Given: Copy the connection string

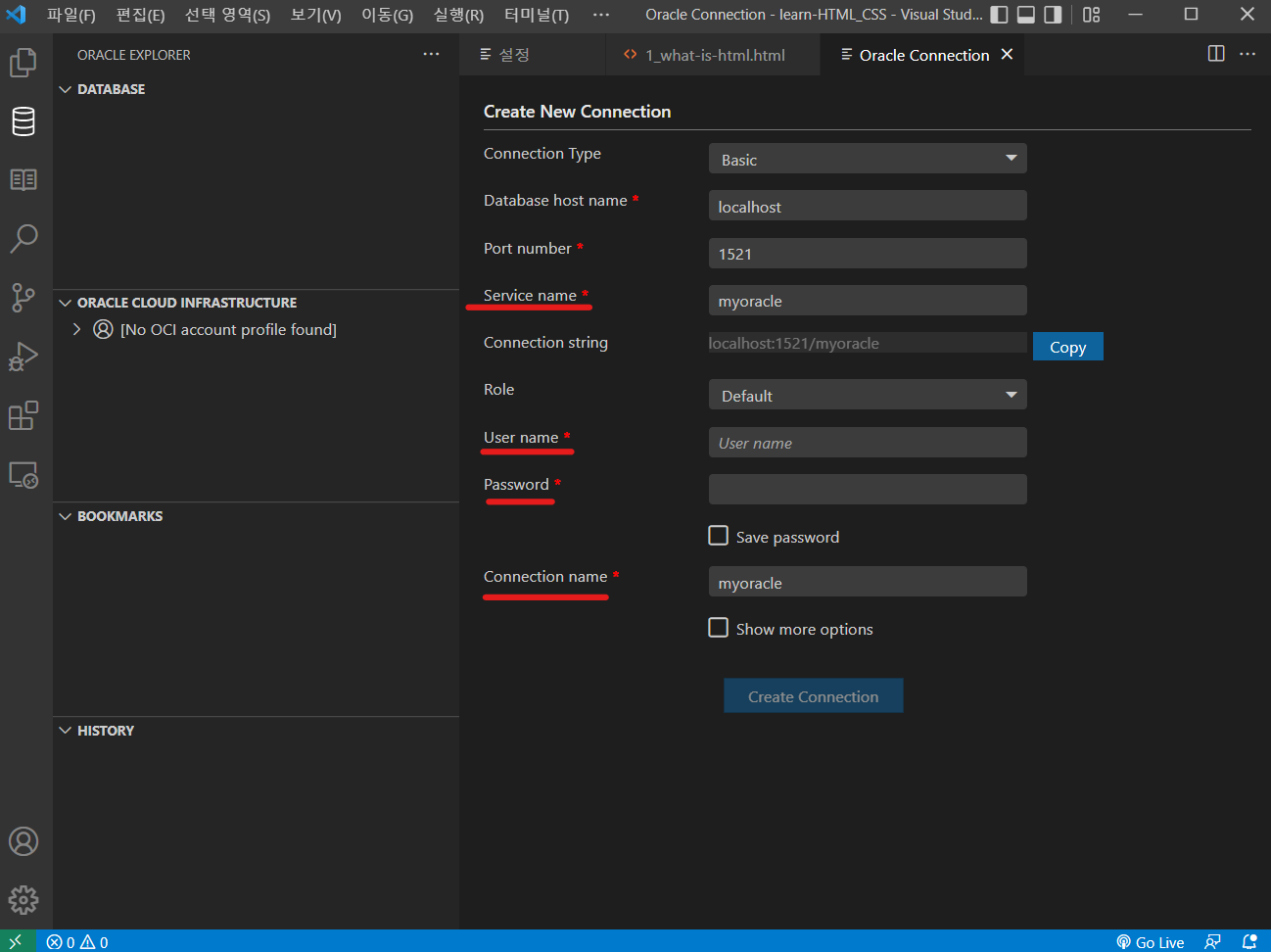Looking at the screenshot, I should tap(1067, 347).
